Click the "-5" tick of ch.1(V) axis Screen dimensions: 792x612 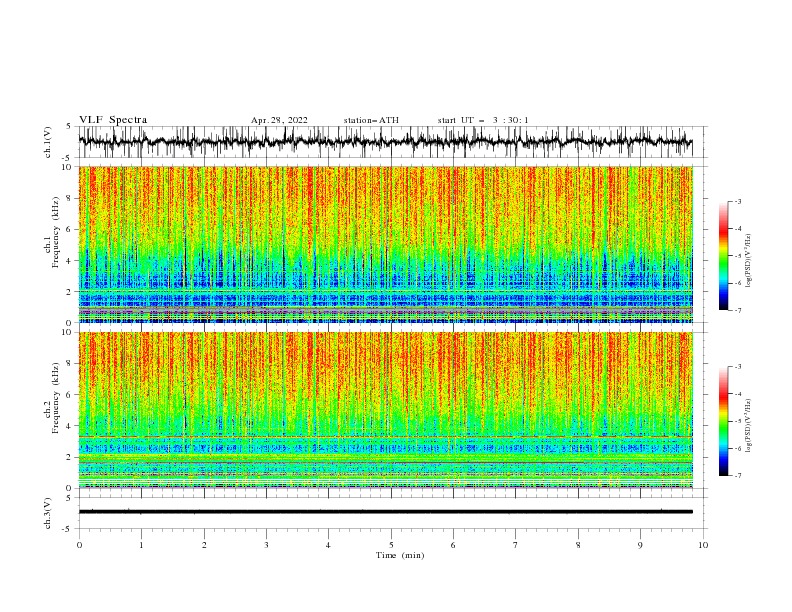(x=68, y=157)
